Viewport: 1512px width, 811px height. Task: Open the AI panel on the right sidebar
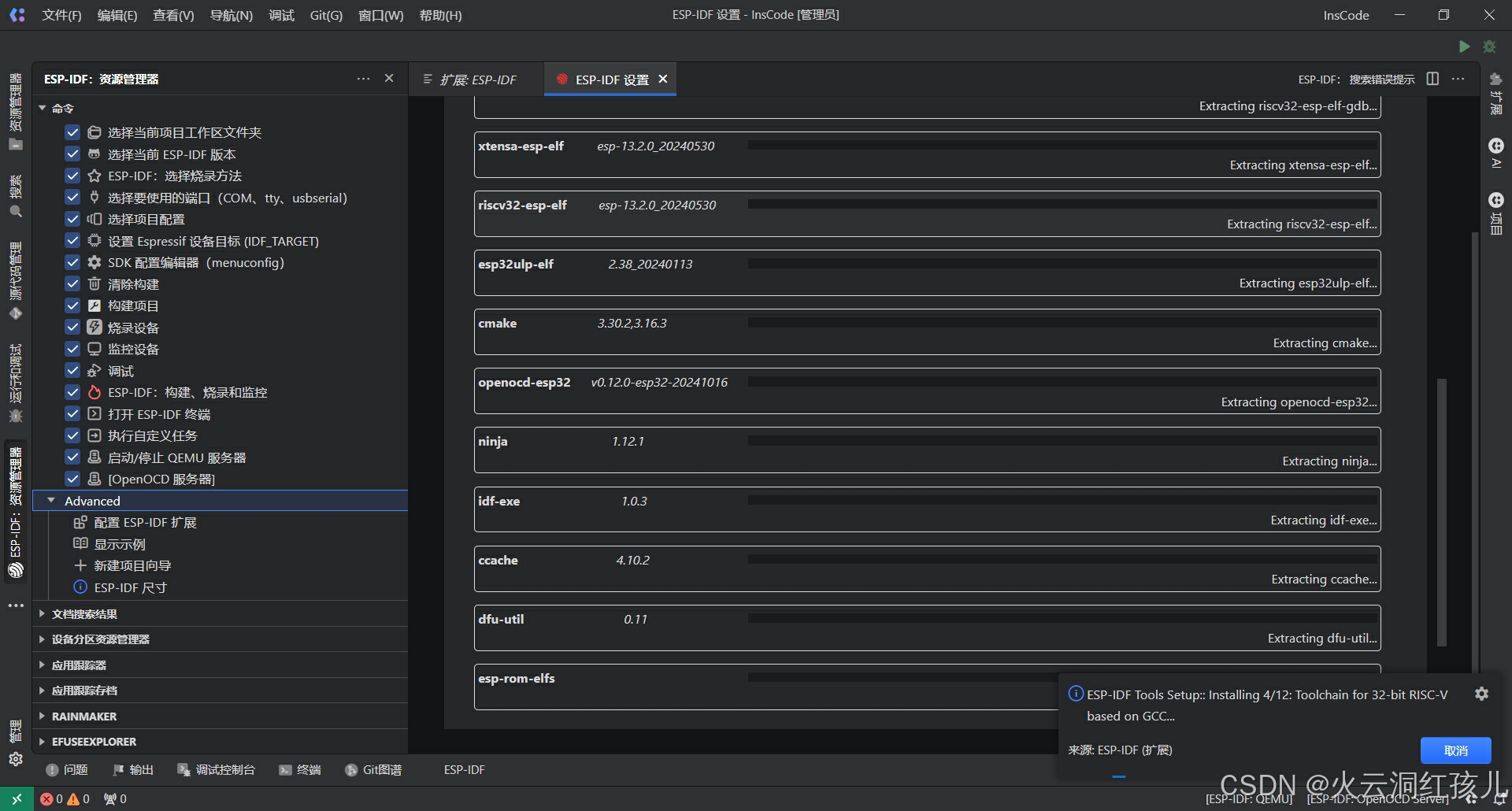coord(1496,154)
